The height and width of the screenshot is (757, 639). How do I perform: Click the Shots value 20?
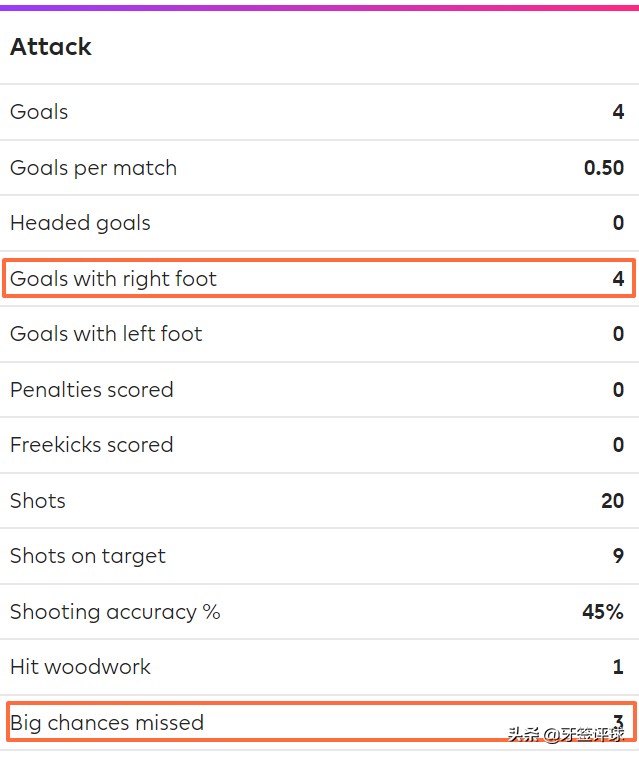tap(612, 501)
